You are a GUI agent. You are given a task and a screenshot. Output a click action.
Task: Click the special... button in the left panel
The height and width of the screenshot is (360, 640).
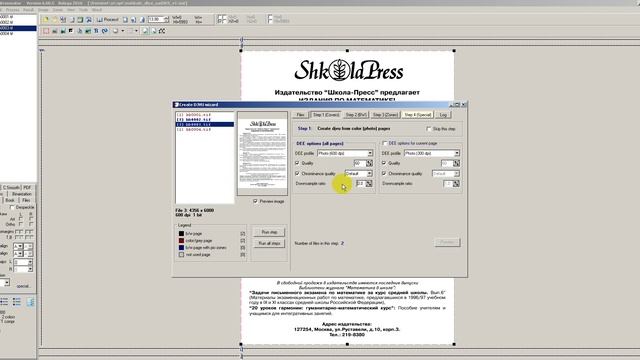point(23,286)
